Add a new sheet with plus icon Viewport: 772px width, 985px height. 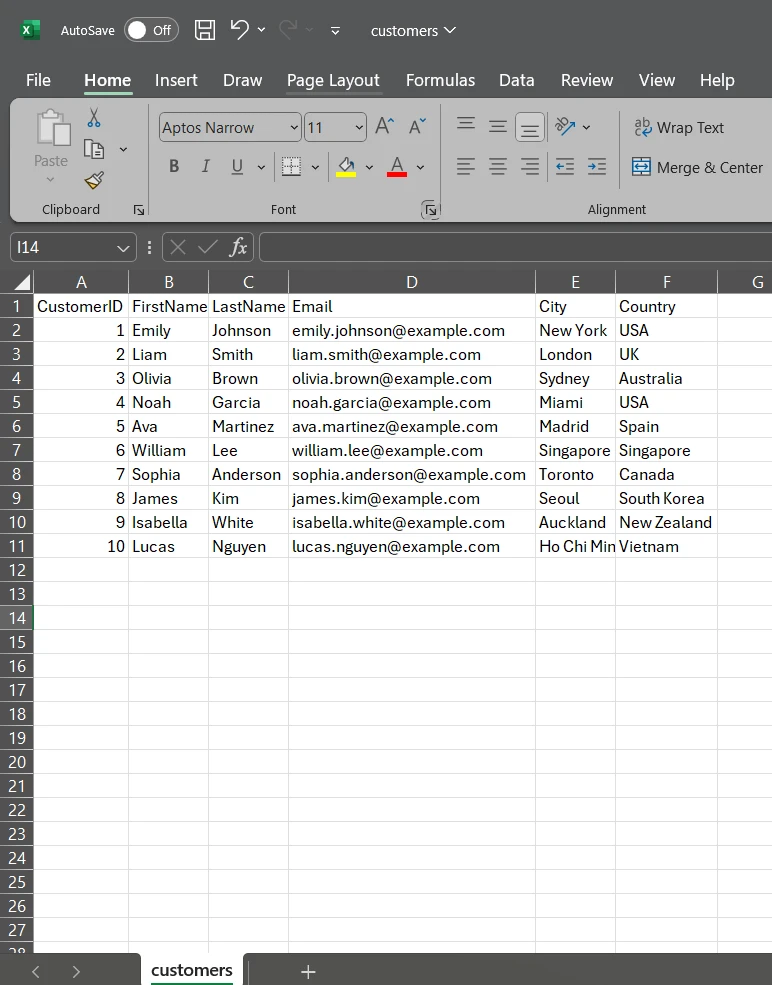(308, 971)
